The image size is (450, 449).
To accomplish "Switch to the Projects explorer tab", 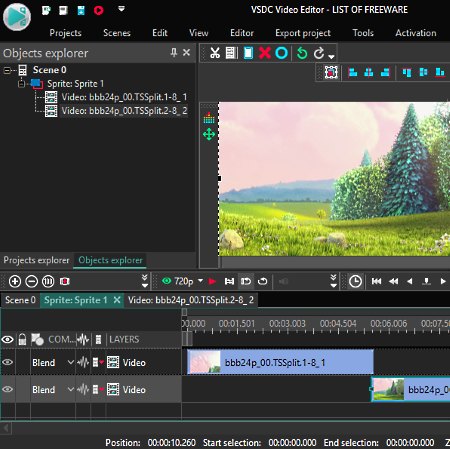I will pos(36,260).
